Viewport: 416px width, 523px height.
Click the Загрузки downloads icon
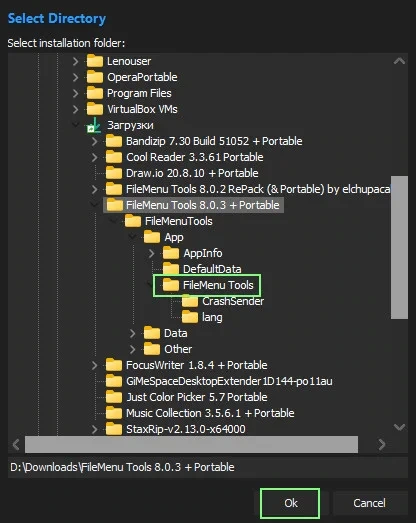pos(94,125)
